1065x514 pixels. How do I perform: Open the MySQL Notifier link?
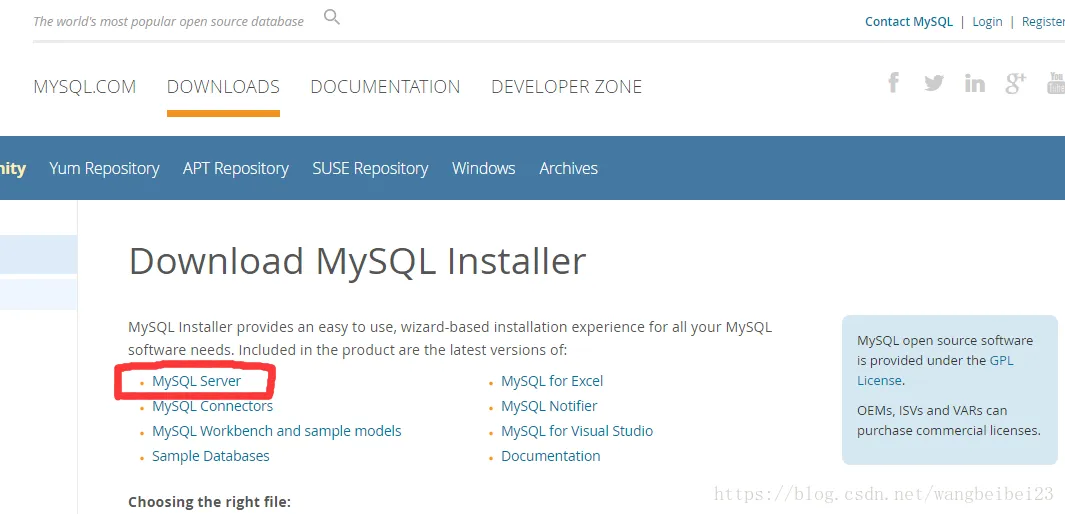click(x=549, y=406)
